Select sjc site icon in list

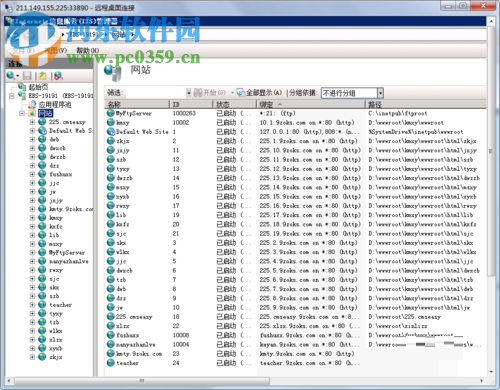tap(111, 233)
